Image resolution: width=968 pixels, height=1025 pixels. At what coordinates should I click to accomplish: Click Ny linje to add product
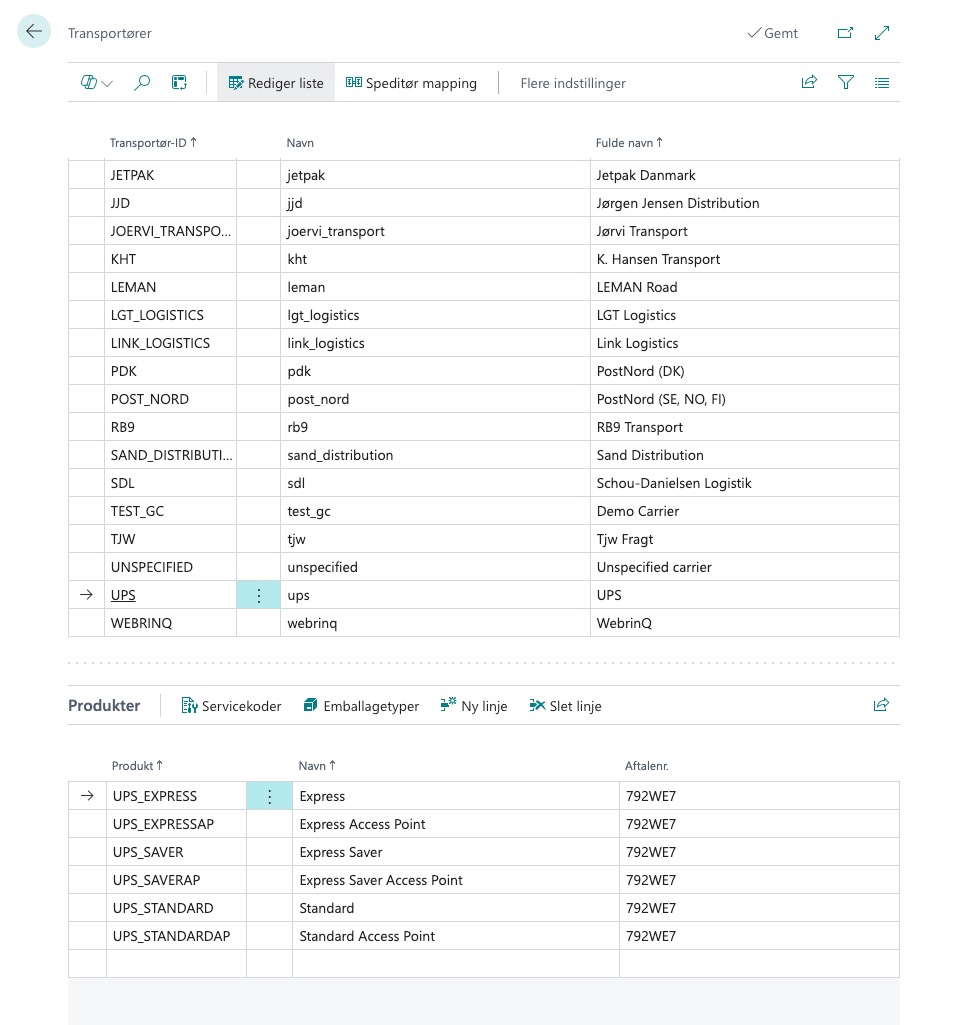click(474, 706)
